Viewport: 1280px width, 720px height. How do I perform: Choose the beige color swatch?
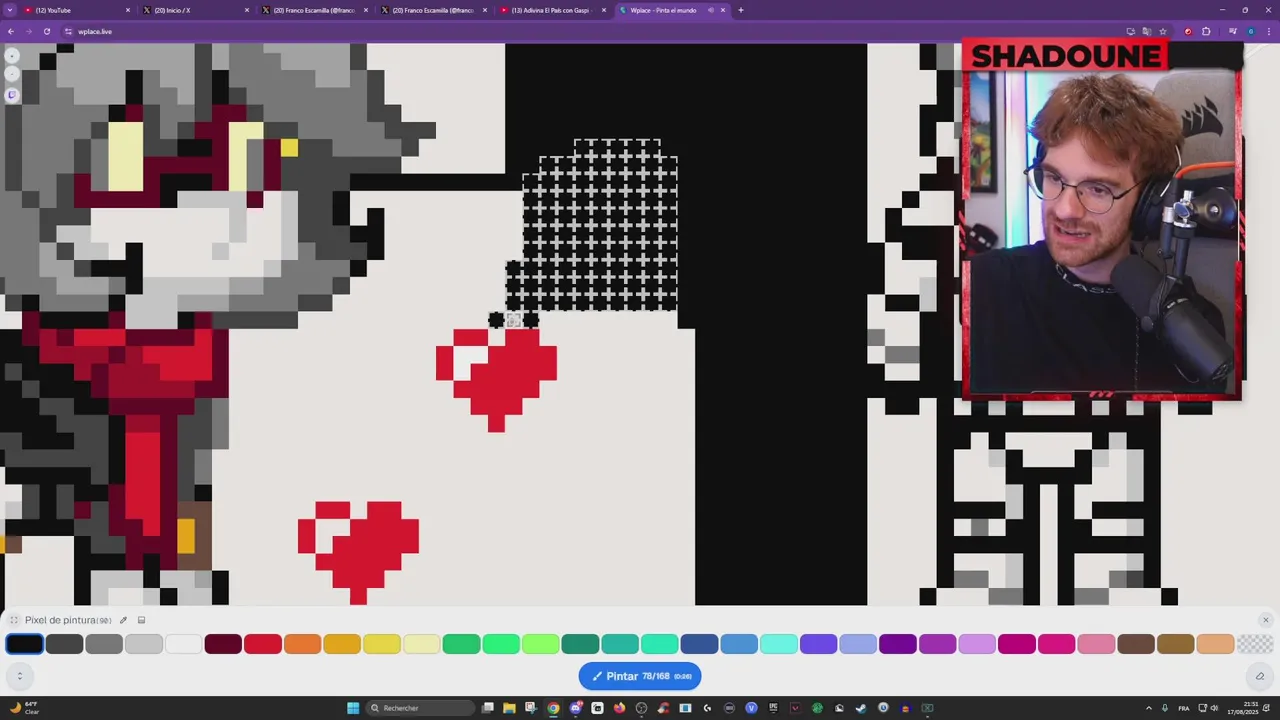point(1215,644)
